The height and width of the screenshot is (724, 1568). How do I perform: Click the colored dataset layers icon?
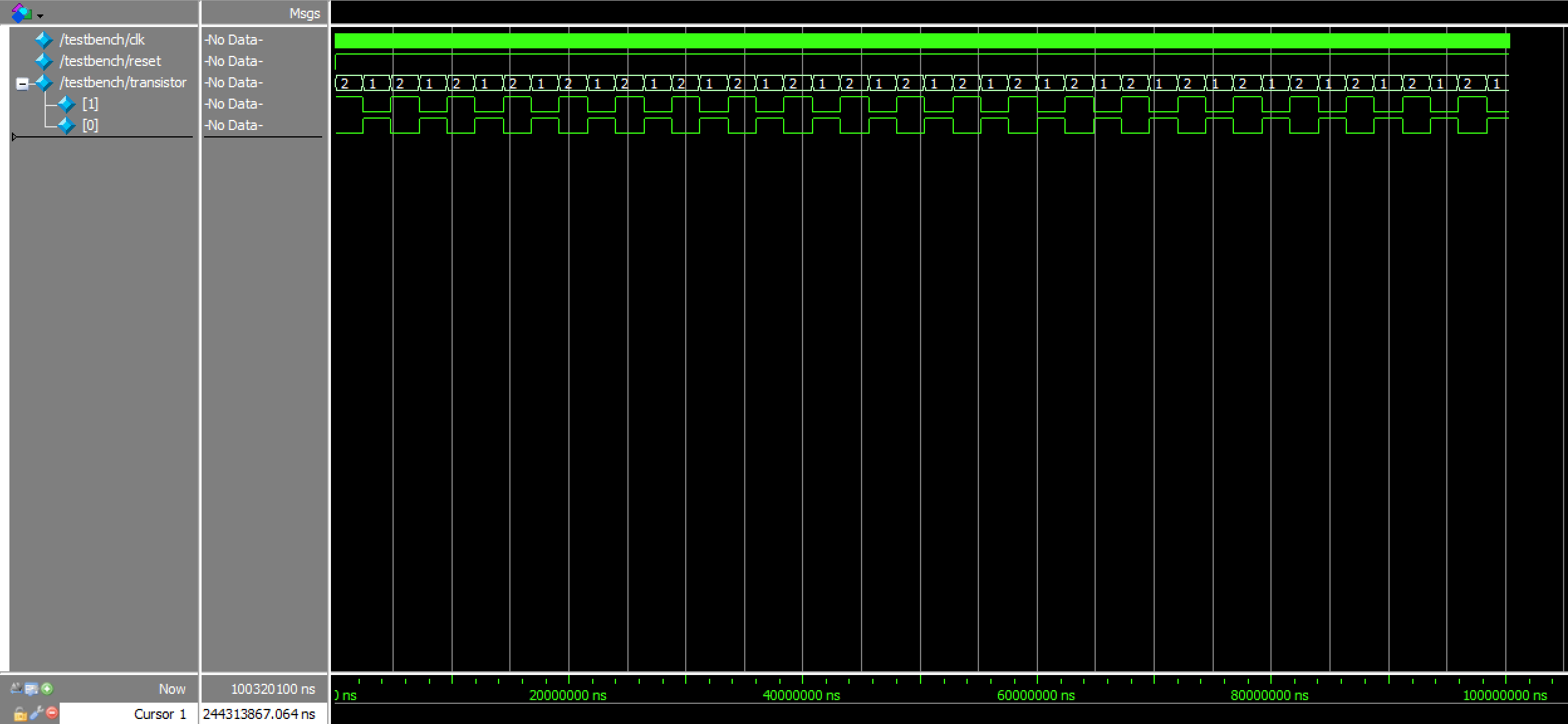point(21,13)
